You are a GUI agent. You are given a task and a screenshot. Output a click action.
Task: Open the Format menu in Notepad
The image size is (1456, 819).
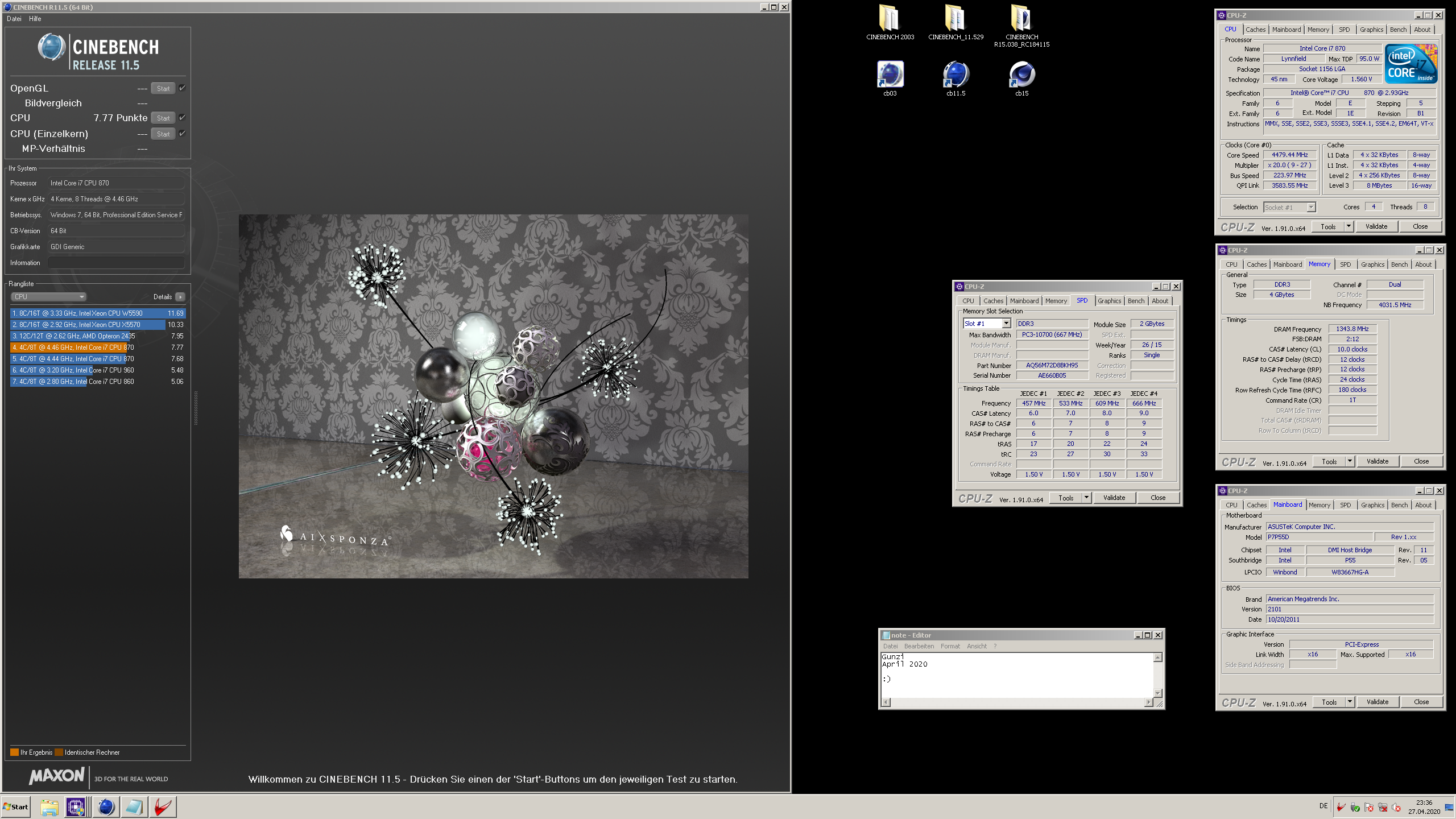tap(950, 646)
